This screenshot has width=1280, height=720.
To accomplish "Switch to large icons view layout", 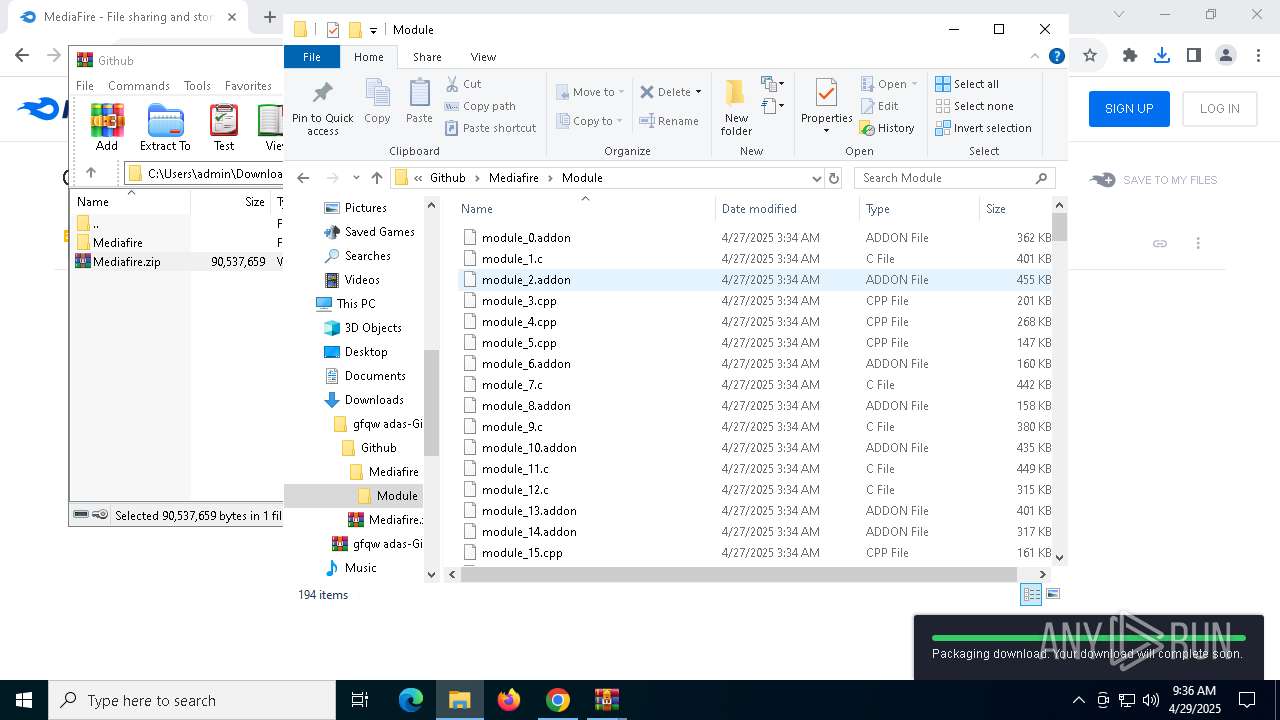I will 1052,594.
